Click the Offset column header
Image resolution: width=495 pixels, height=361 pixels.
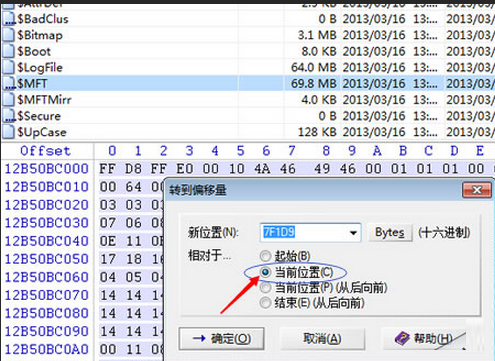[46, 151]
